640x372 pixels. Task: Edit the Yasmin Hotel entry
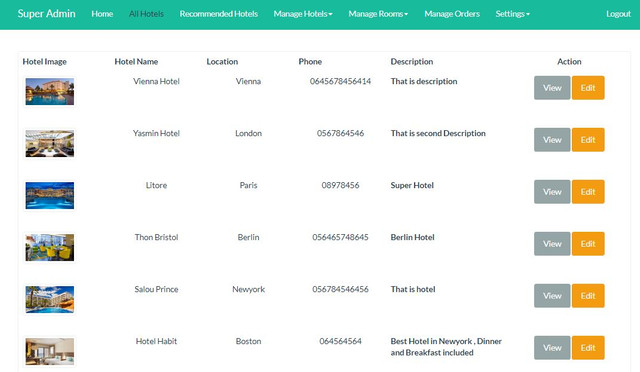coord(588,140)
